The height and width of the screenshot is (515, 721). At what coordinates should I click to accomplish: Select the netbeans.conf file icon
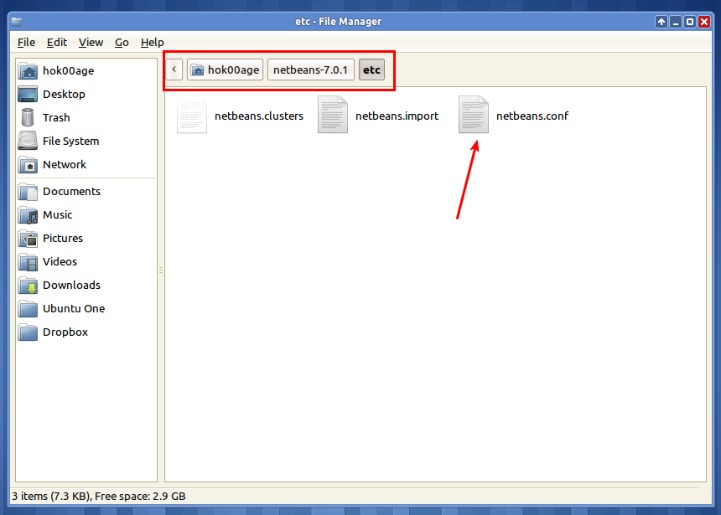coord(473,115)
